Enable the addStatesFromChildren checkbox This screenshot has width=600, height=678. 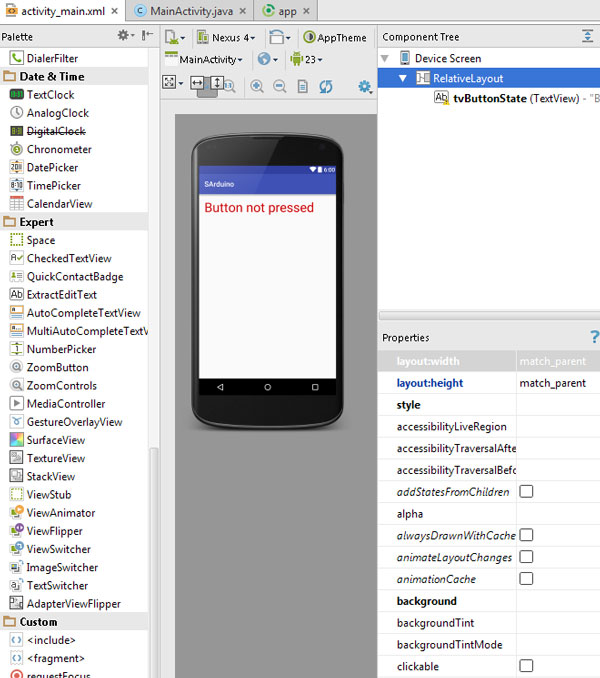[526, 492]
